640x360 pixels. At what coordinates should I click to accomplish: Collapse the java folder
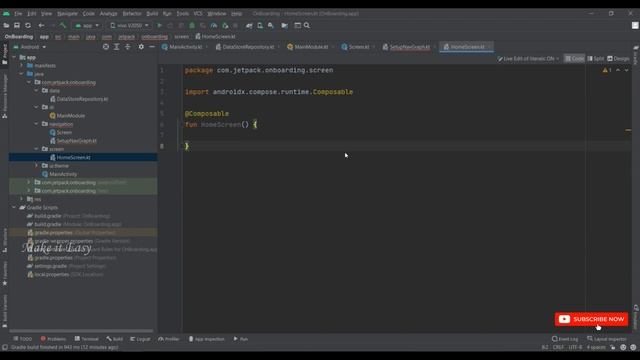[22, 74]
